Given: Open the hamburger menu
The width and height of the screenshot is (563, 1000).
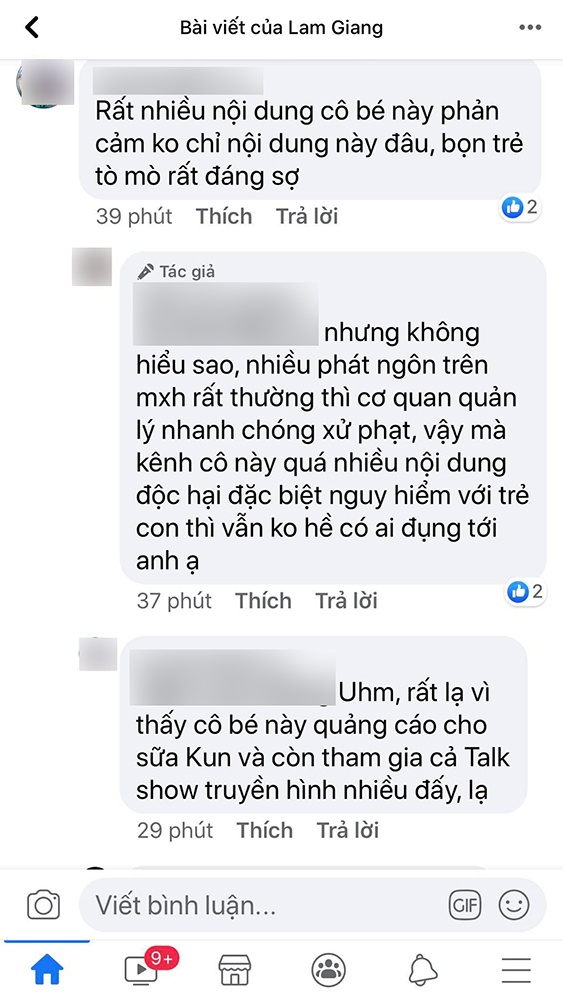Looking at the screenshot, I should pos(516,970).
